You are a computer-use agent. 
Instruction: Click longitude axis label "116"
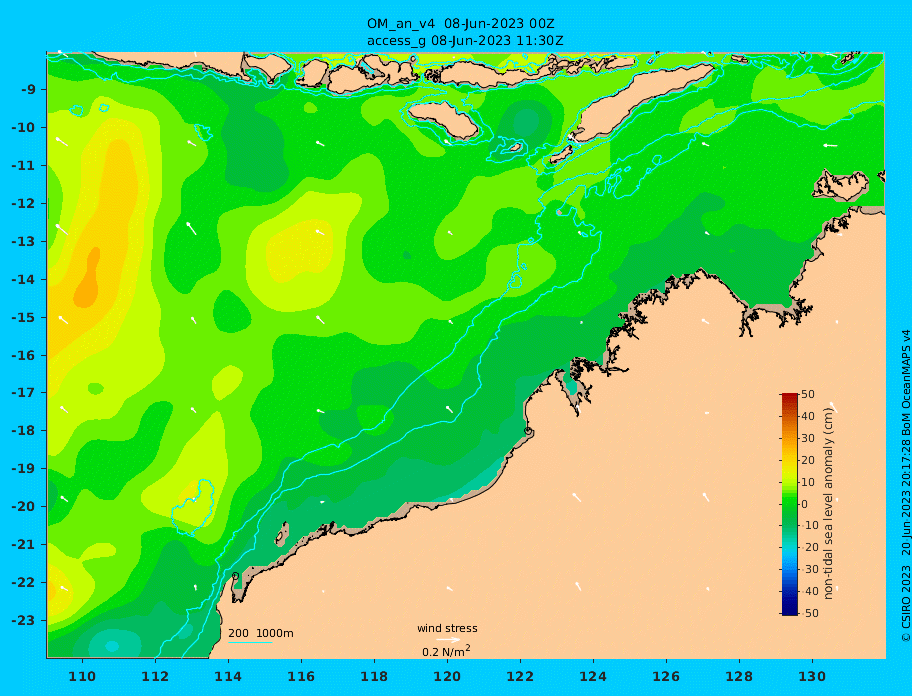[x=301, y=677]
